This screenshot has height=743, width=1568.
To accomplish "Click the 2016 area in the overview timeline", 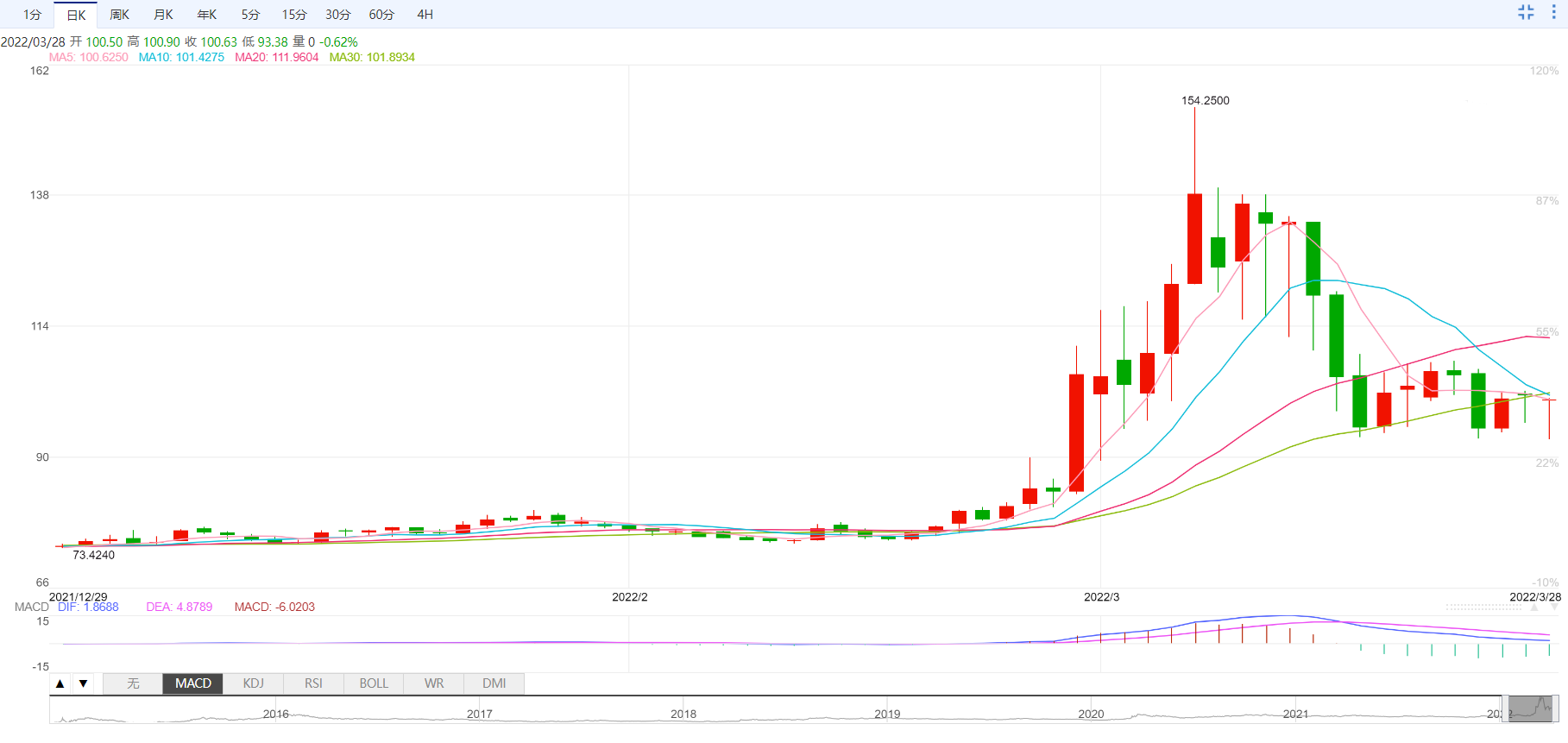I will [x=276, y=714].
